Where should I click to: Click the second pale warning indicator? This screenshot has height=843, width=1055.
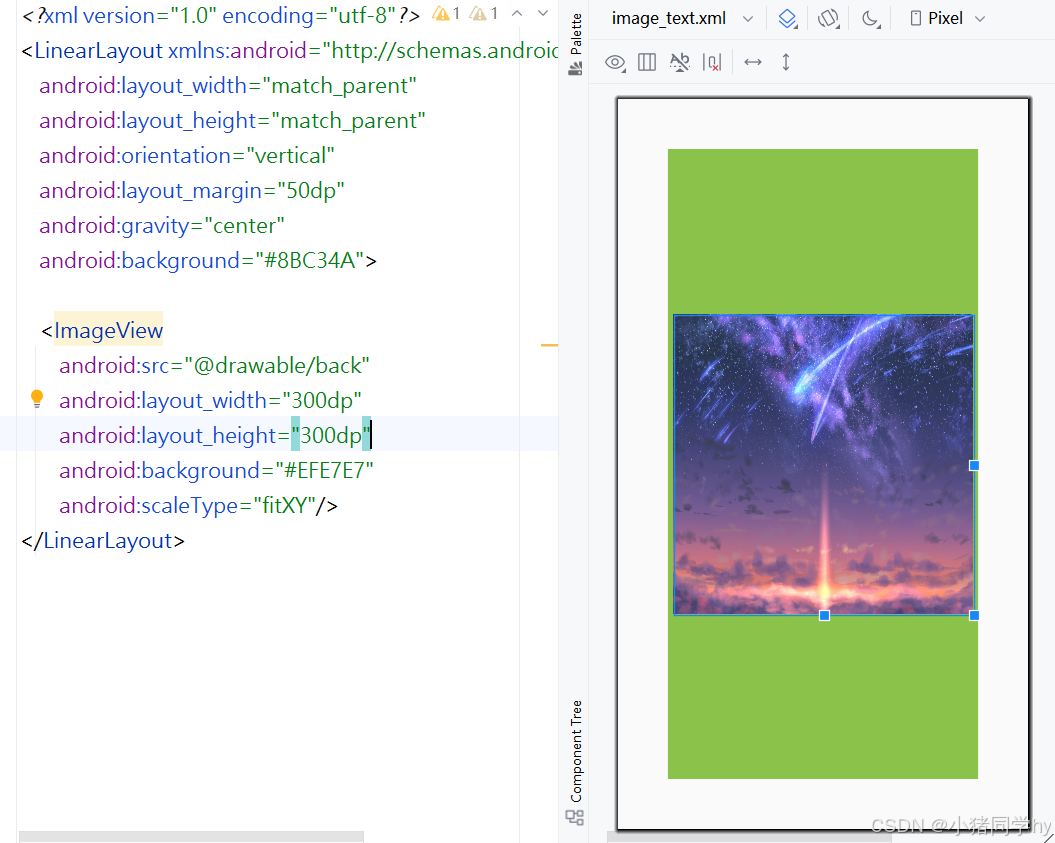(x=484, y=13)
